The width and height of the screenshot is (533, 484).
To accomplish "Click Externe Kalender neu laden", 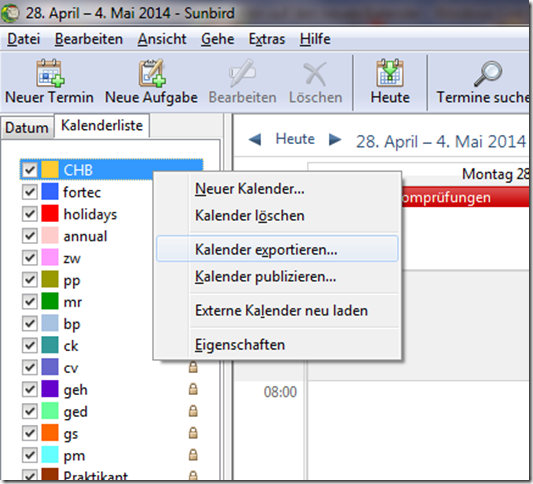I will pyautogui.click(x=277, y=310).
